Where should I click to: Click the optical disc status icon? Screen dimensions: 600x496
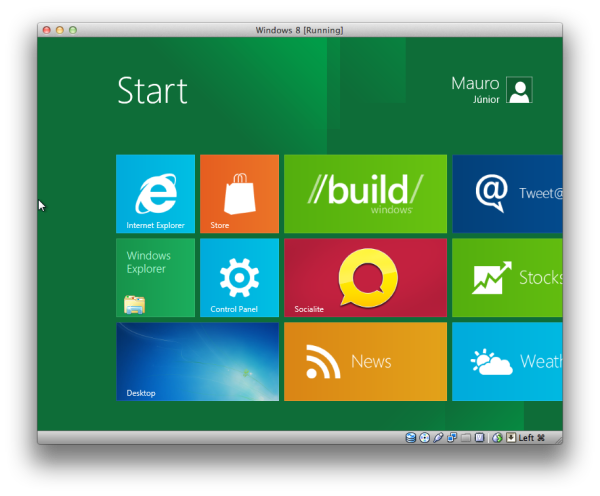pos(424,437)
